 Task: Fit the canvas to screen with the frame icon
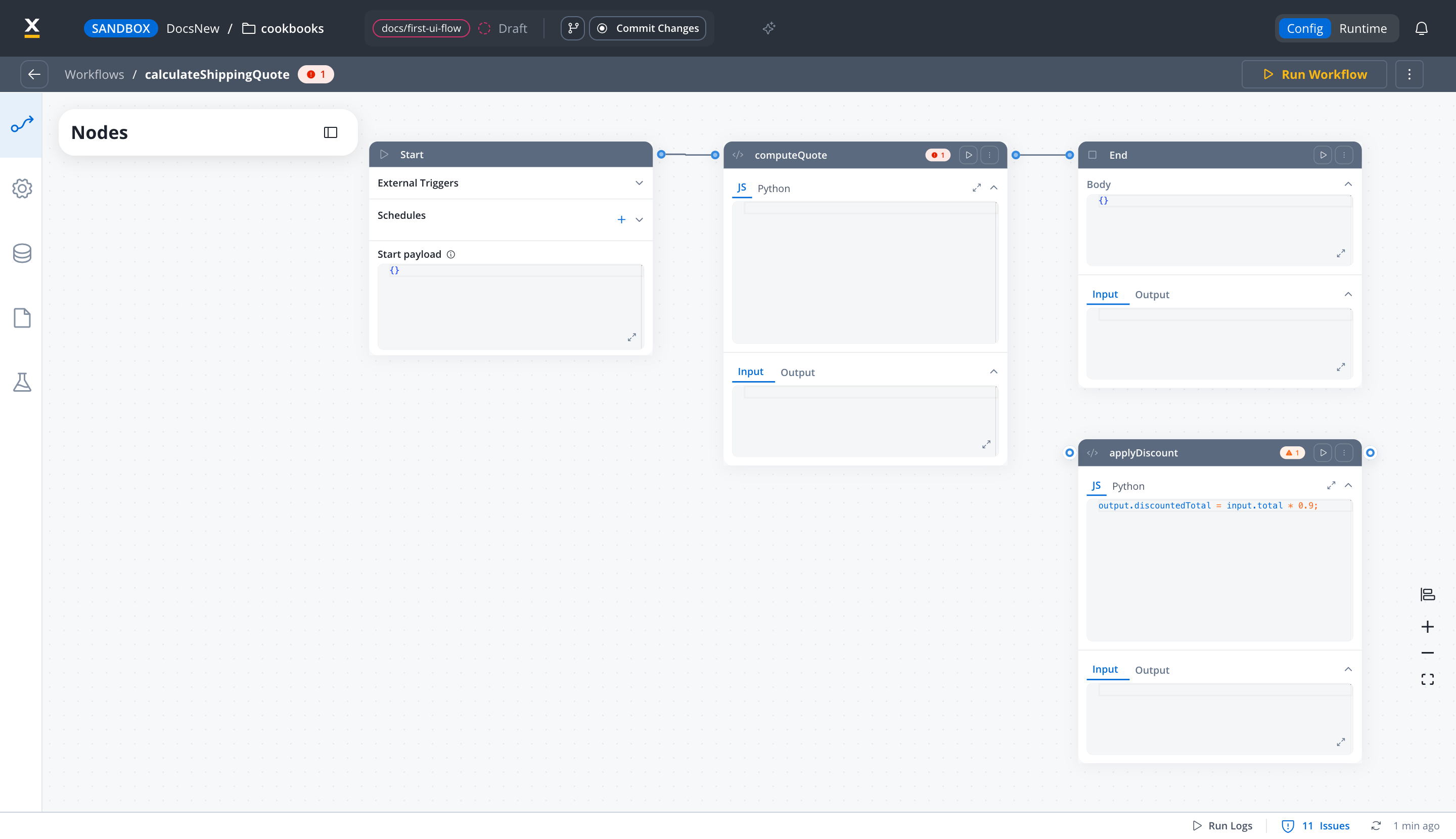coord(1427,679)
